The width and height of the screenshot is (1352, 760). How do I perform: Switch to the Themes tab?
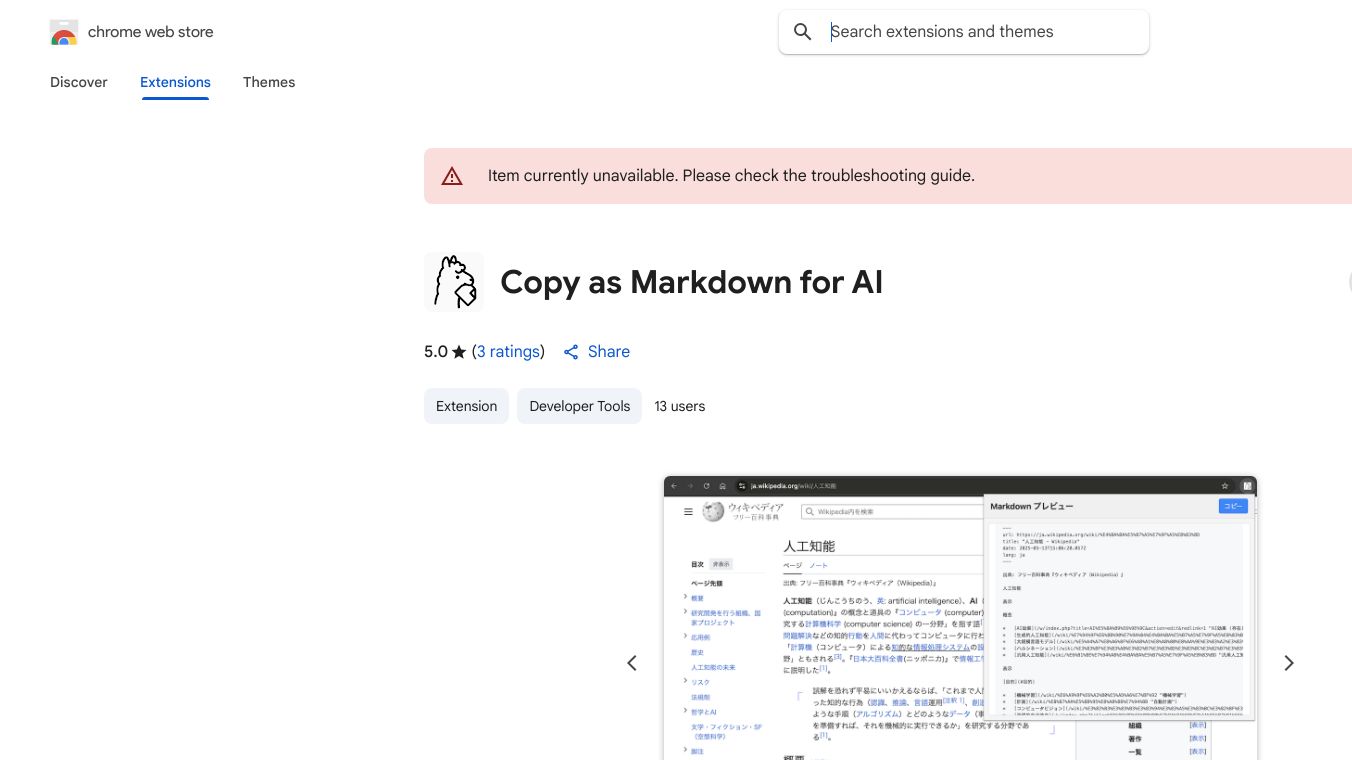click(x=269, y=82)
